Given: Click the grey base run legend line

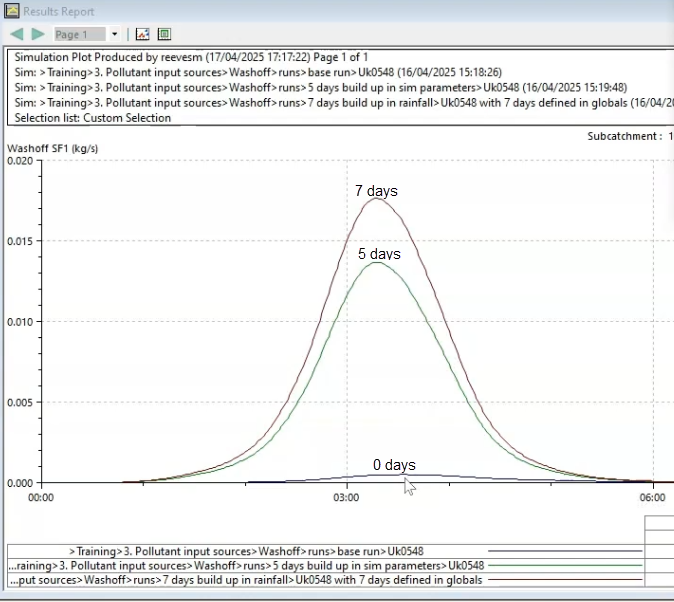Looking at the screenshot, I should click(565, 551).
